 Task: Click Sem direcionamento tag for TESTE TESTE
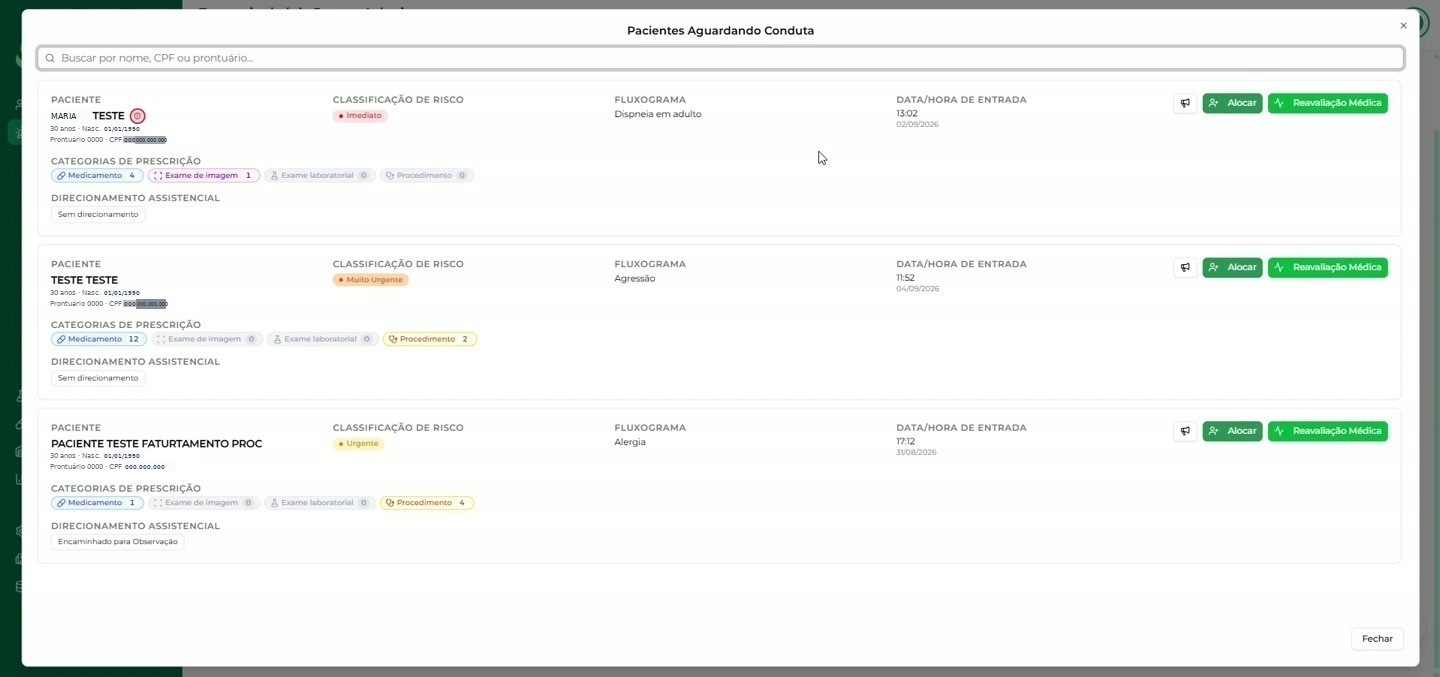coord(98,378)
